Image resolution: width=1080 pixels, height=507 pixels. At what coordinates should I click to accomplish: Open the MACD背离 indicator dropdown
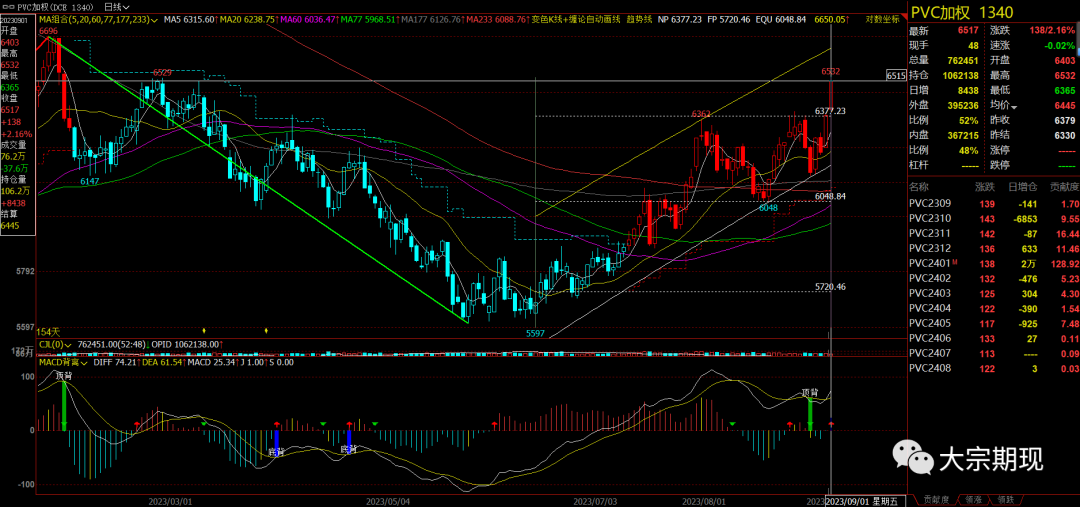click(x=63, y=362)
